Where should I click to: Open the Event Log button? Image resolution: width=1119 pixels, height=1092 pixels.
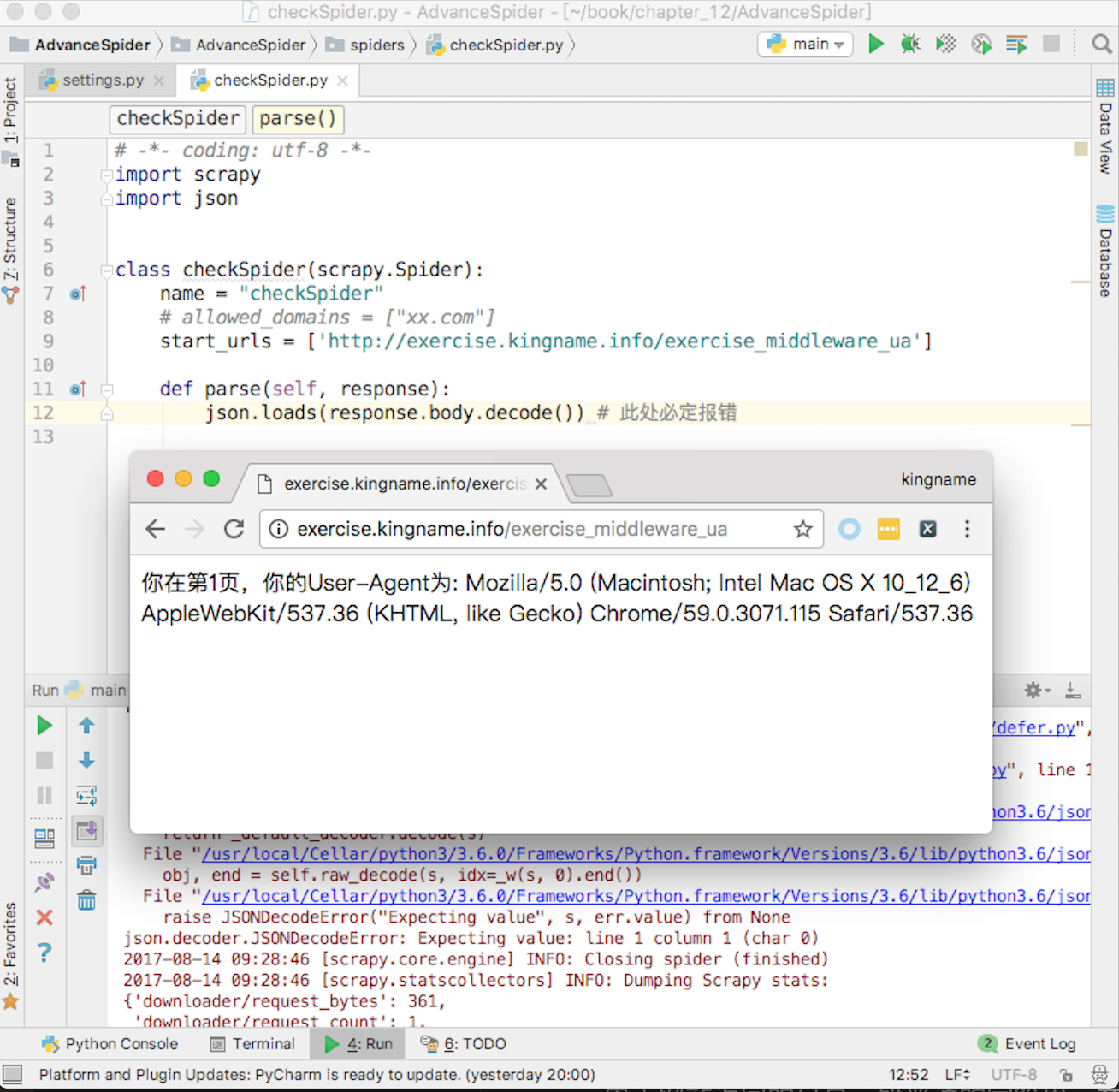[x=1028, y=1044]
